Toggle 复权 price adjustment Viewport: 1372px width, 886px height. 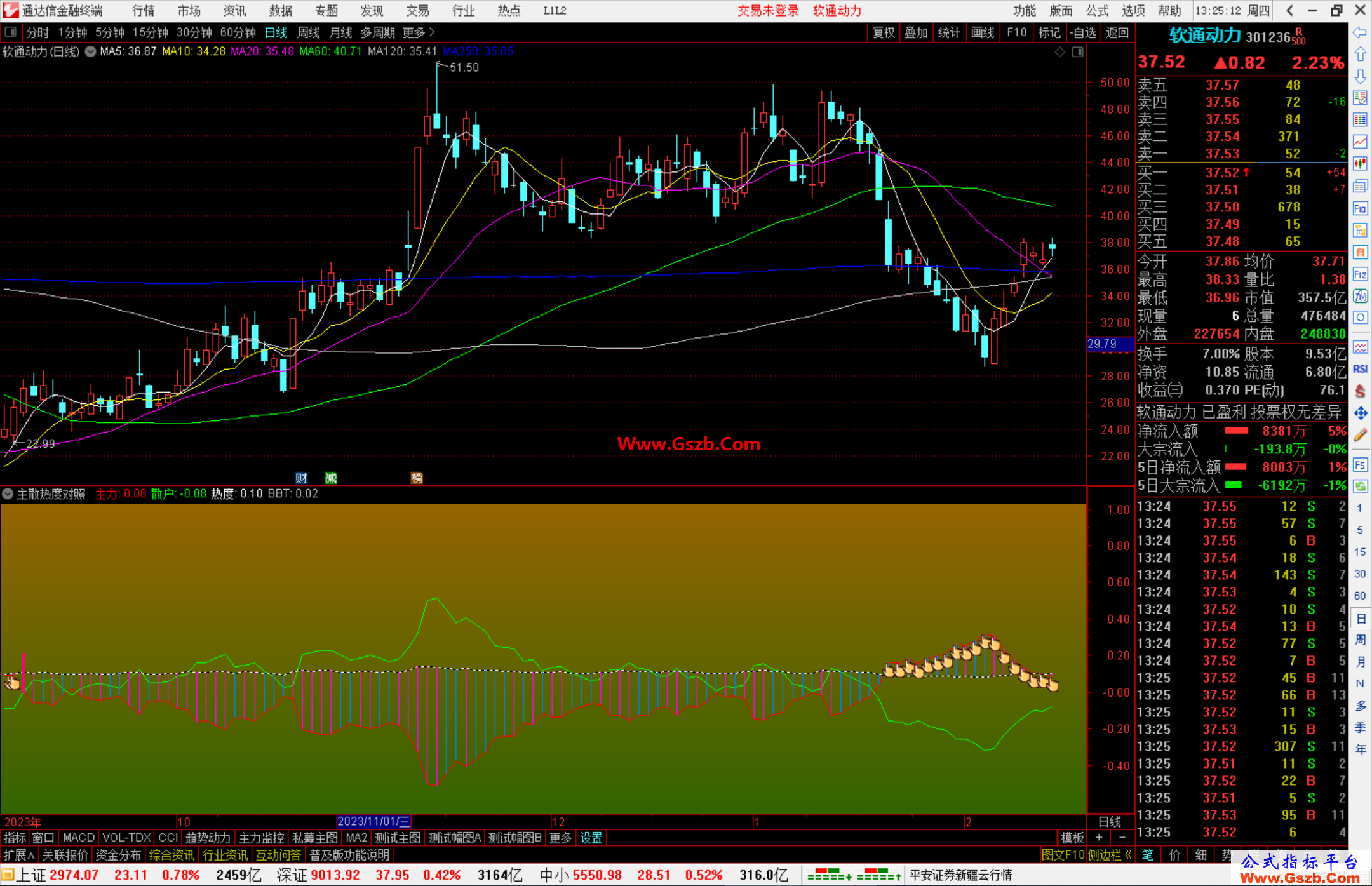coord(884,32)
